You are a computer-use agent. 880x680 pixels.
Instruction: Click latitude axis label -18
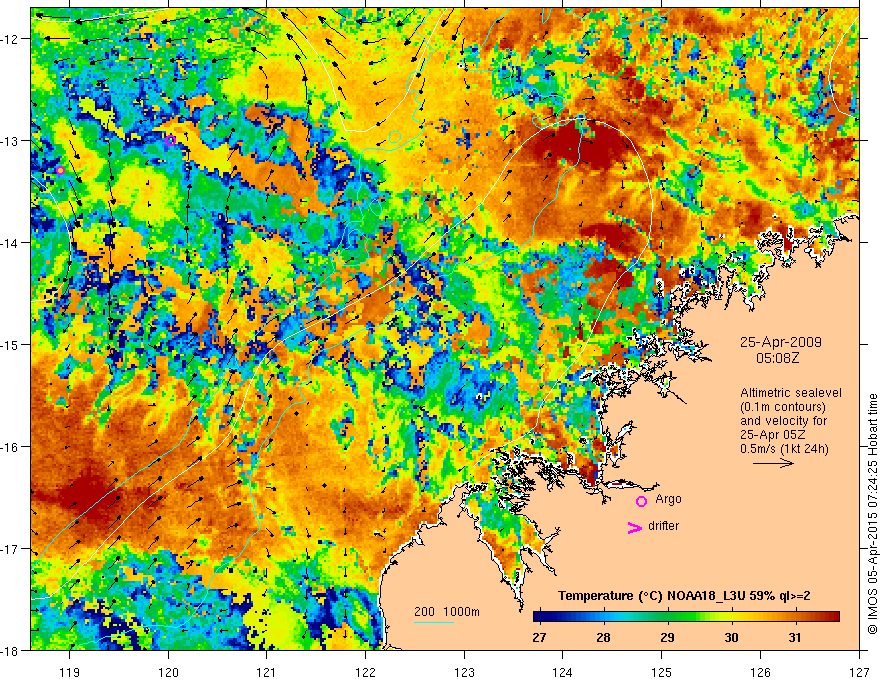(11, 650)
